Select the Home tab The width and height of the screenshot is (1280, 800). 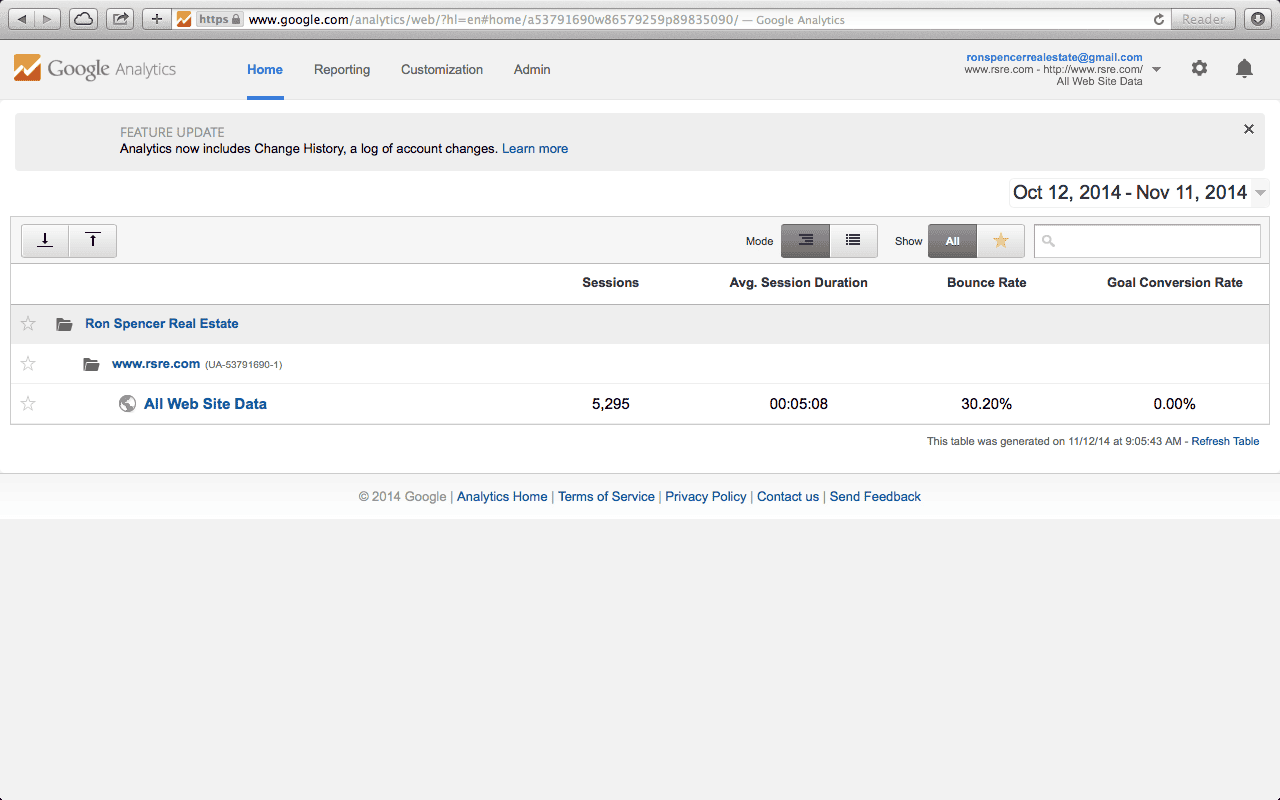pyautogui.click(x=265, y=69)
